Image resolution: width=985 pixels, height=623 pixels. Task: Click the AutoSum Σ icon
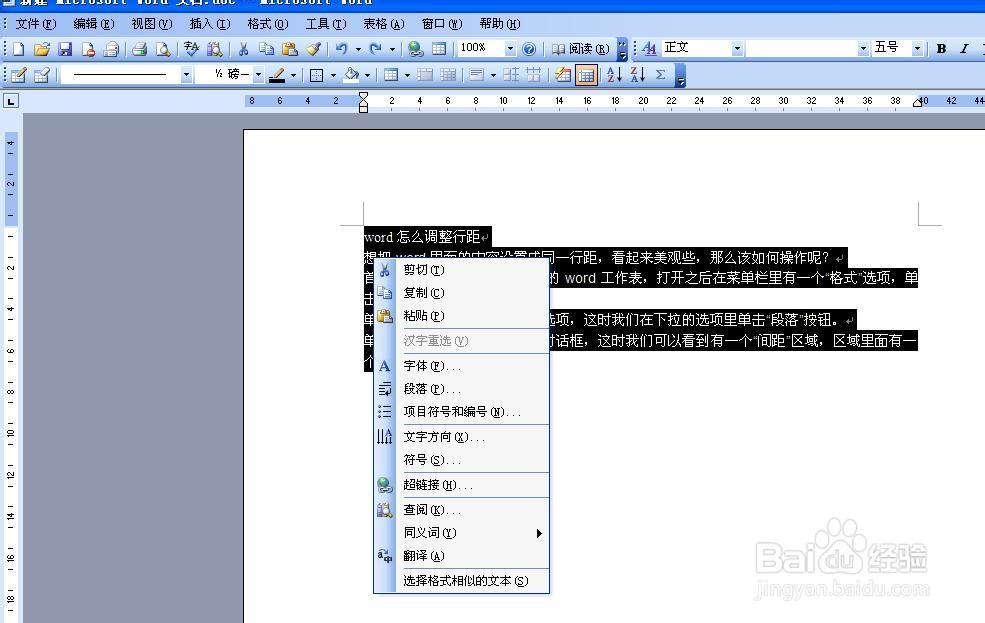660,74
